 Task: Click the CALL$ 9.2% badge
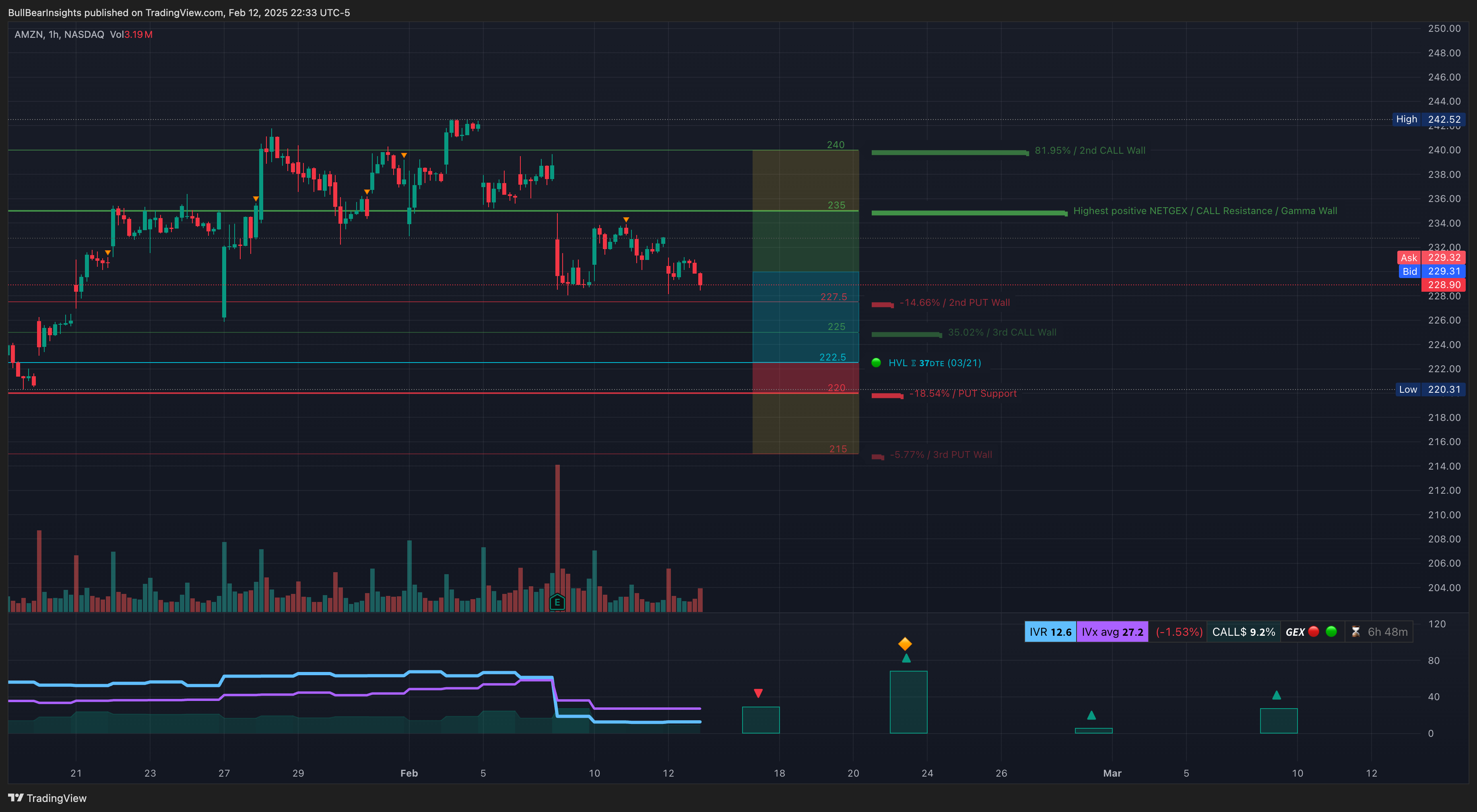coord(1243,632)
